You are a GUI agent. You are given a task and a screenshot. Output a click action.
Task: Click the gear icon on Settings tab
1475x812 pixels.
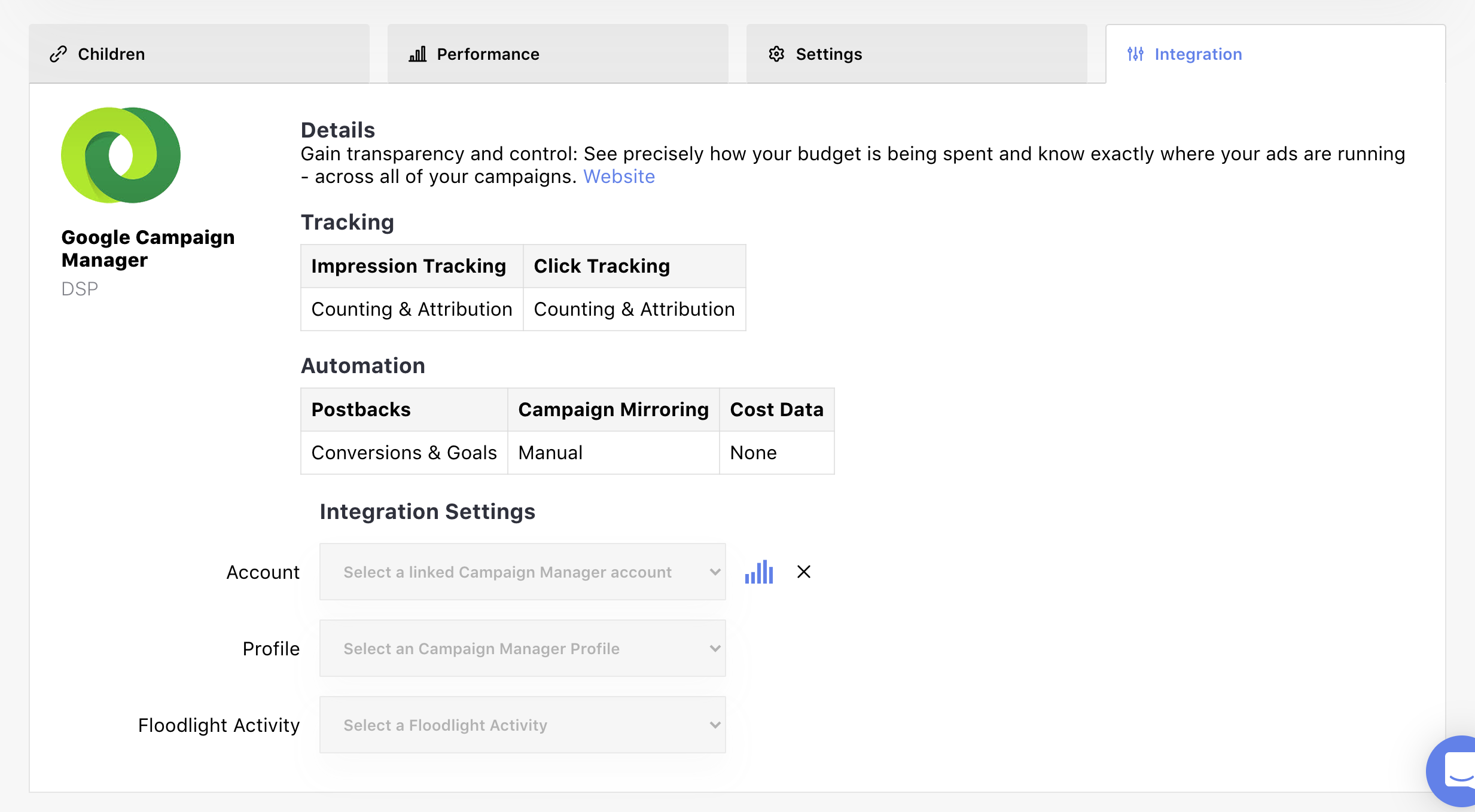(x=776, y=54)
